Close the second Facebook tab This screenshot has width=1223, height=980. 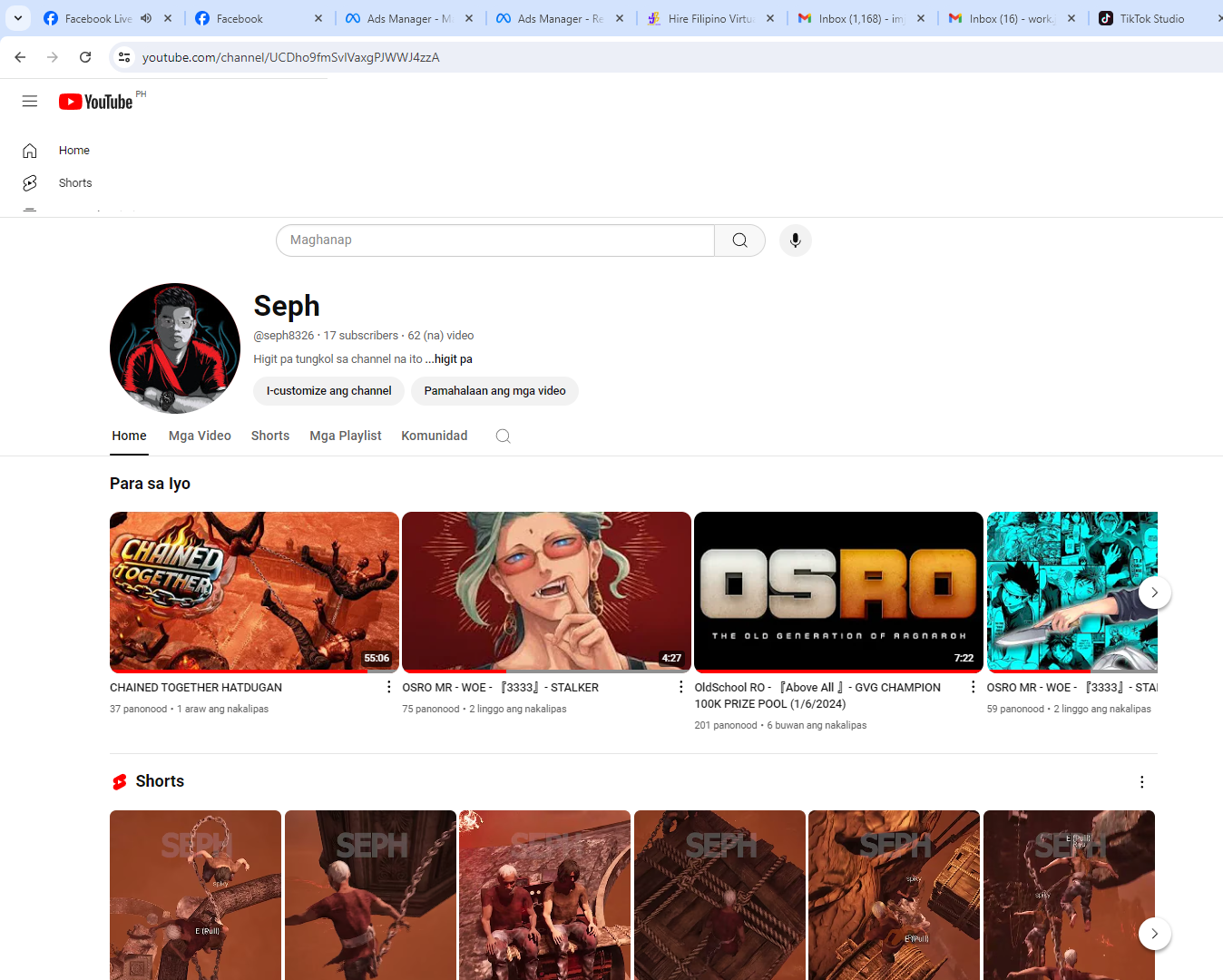(318, 18)
